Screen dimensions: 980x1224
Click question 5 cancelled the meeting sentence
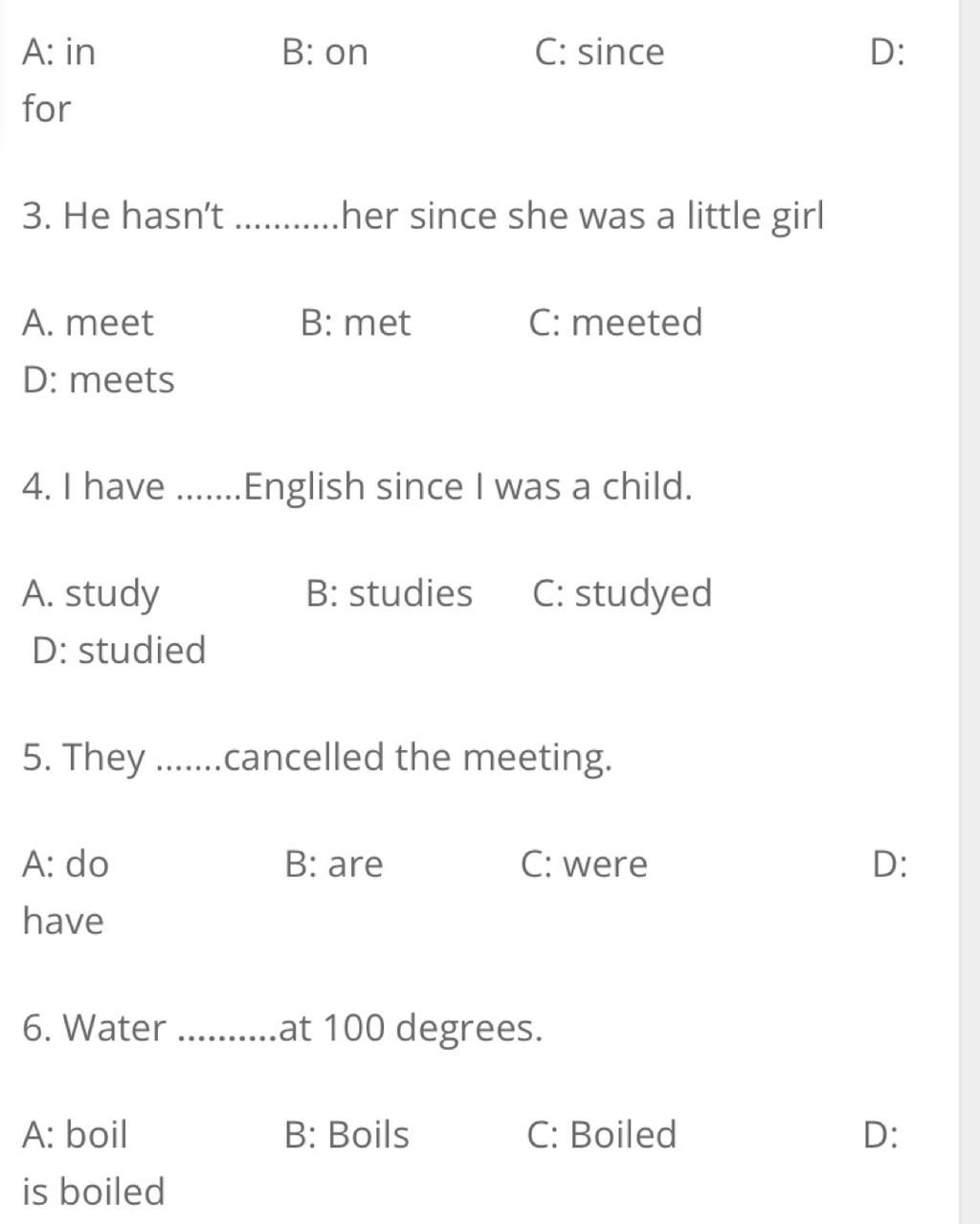click(x=317, y=758)
